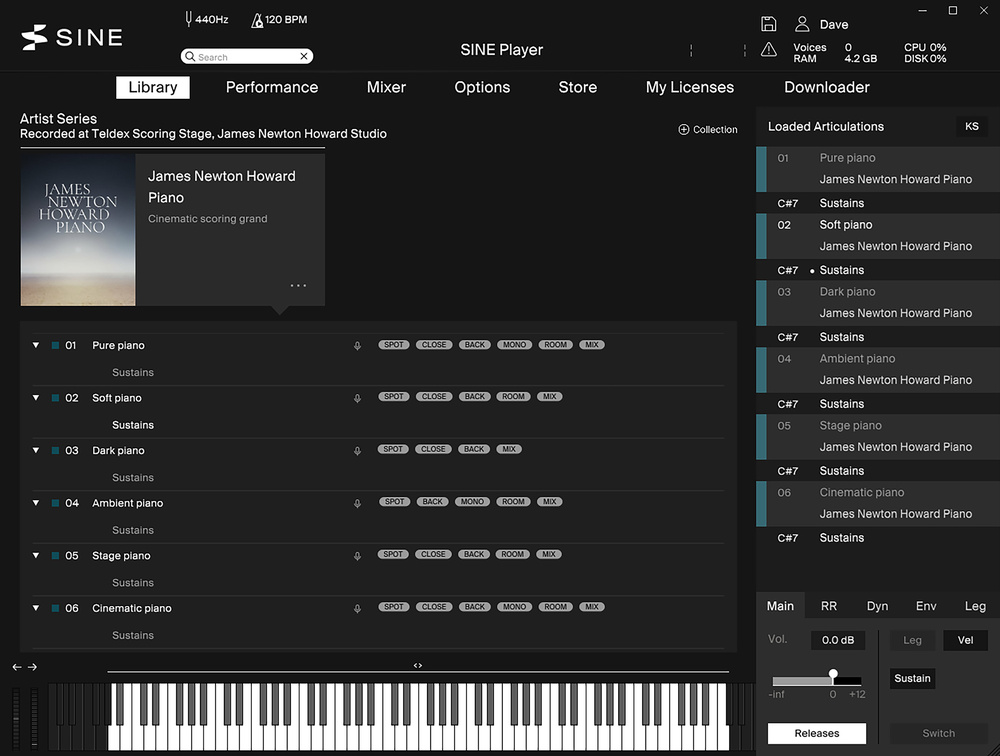Click the volume slider handle
The image size is (1000, 756).
coord(833,674)
